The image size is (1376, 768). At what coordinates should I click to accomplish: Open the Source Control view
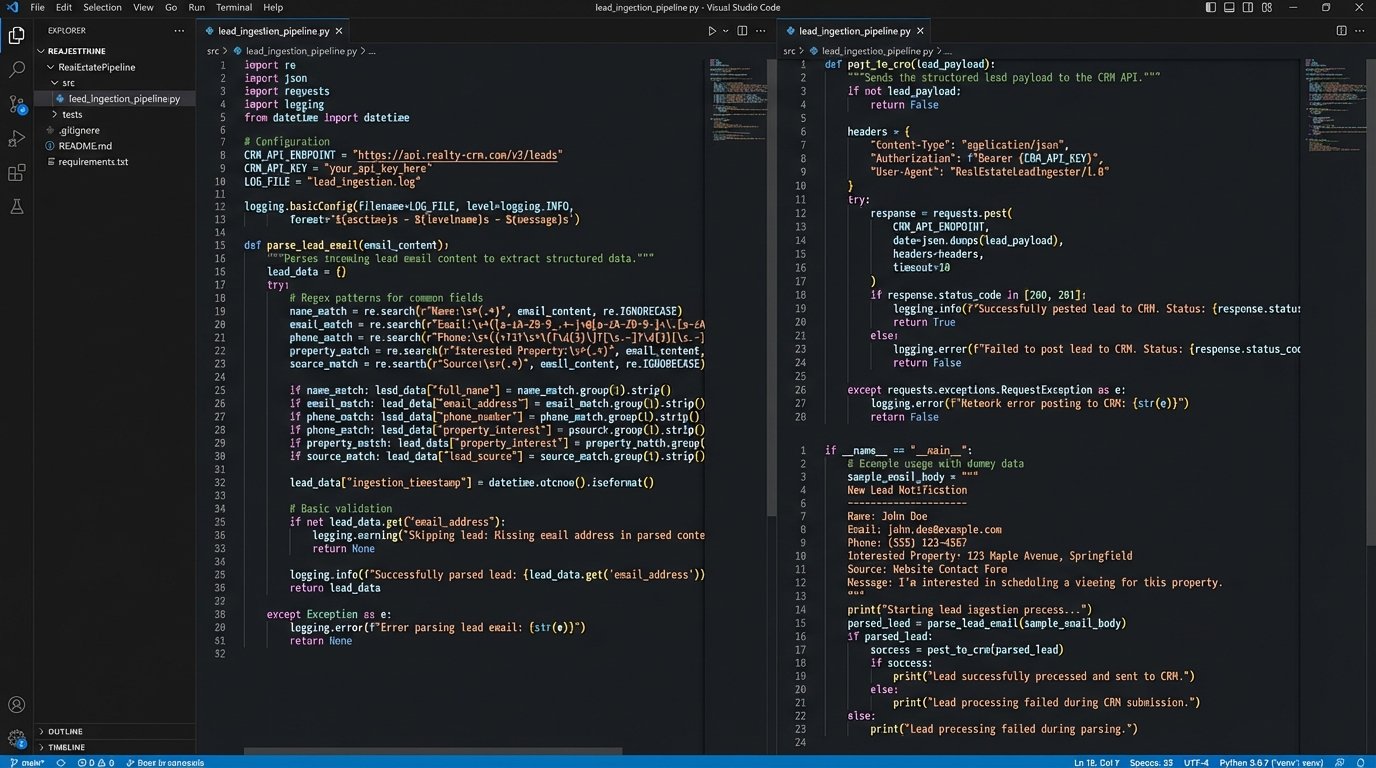(x=17, y=104)
